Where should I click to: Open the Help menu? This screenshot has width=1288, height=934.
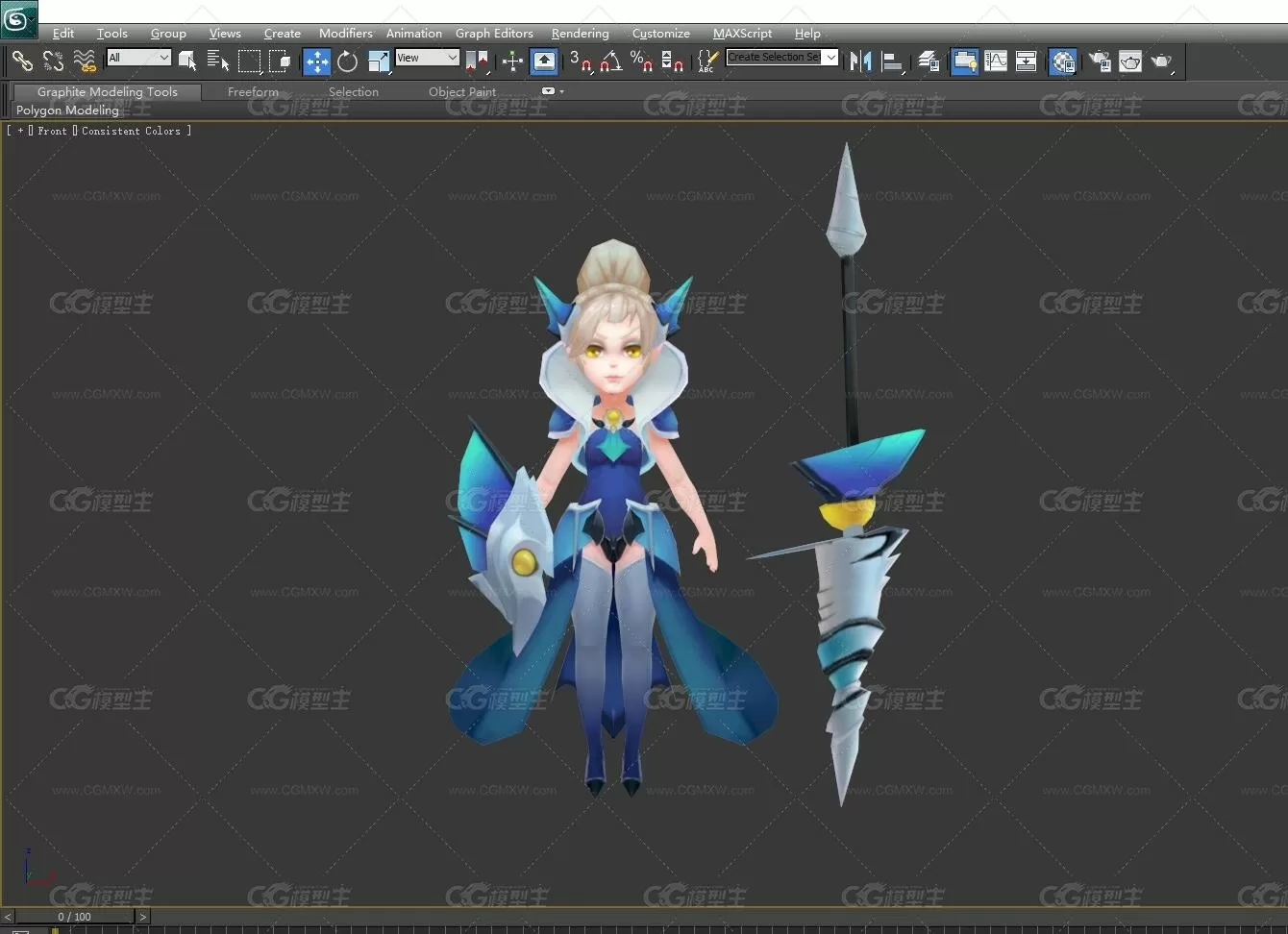pyautogui.click(x=807, y=33)
